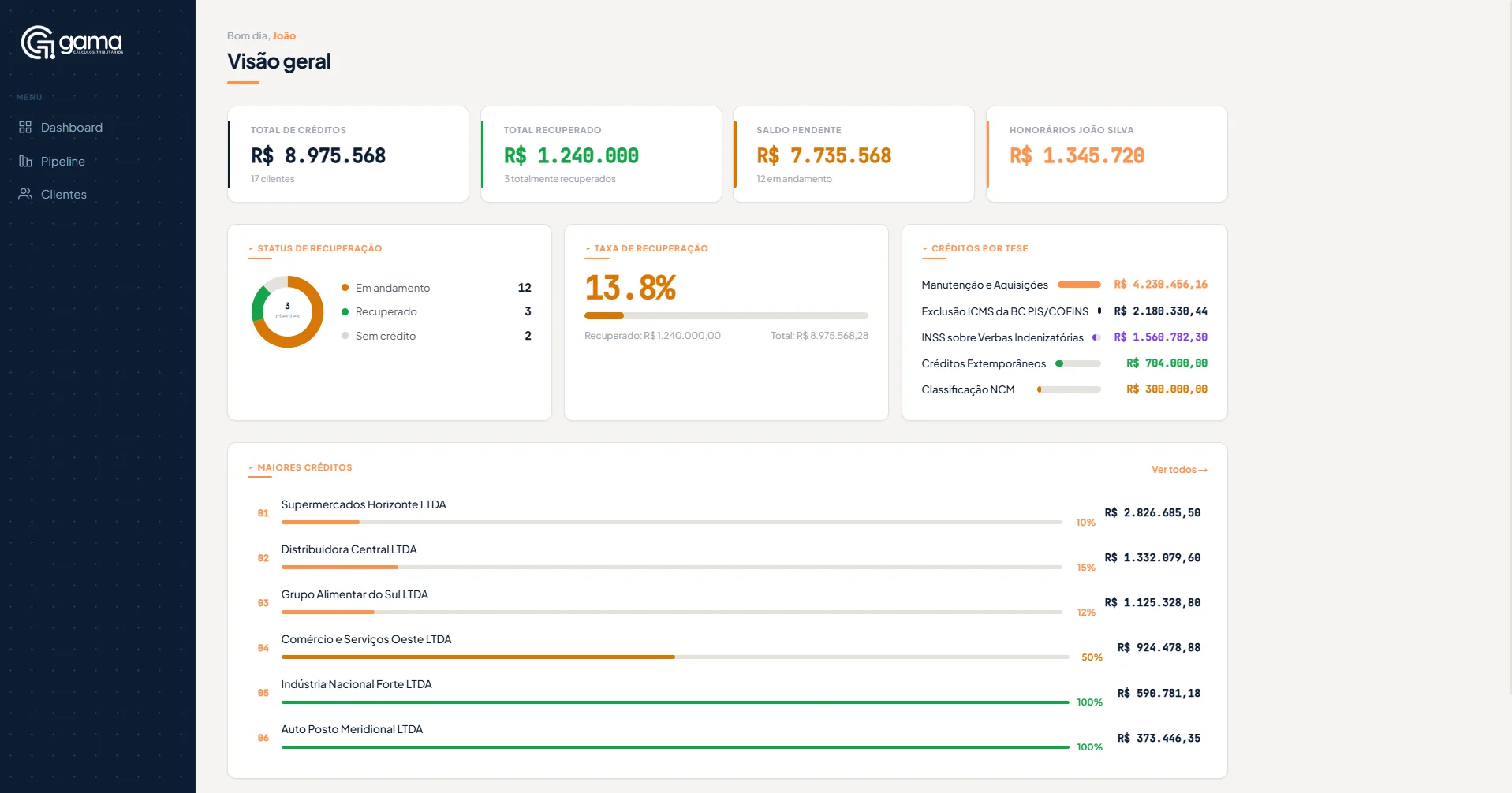Viewport: 1512px width, 793px height.
Task: Click '3 totalmente recuperados' subtitle
Action: pyautogui.click(x=560, y=179)
